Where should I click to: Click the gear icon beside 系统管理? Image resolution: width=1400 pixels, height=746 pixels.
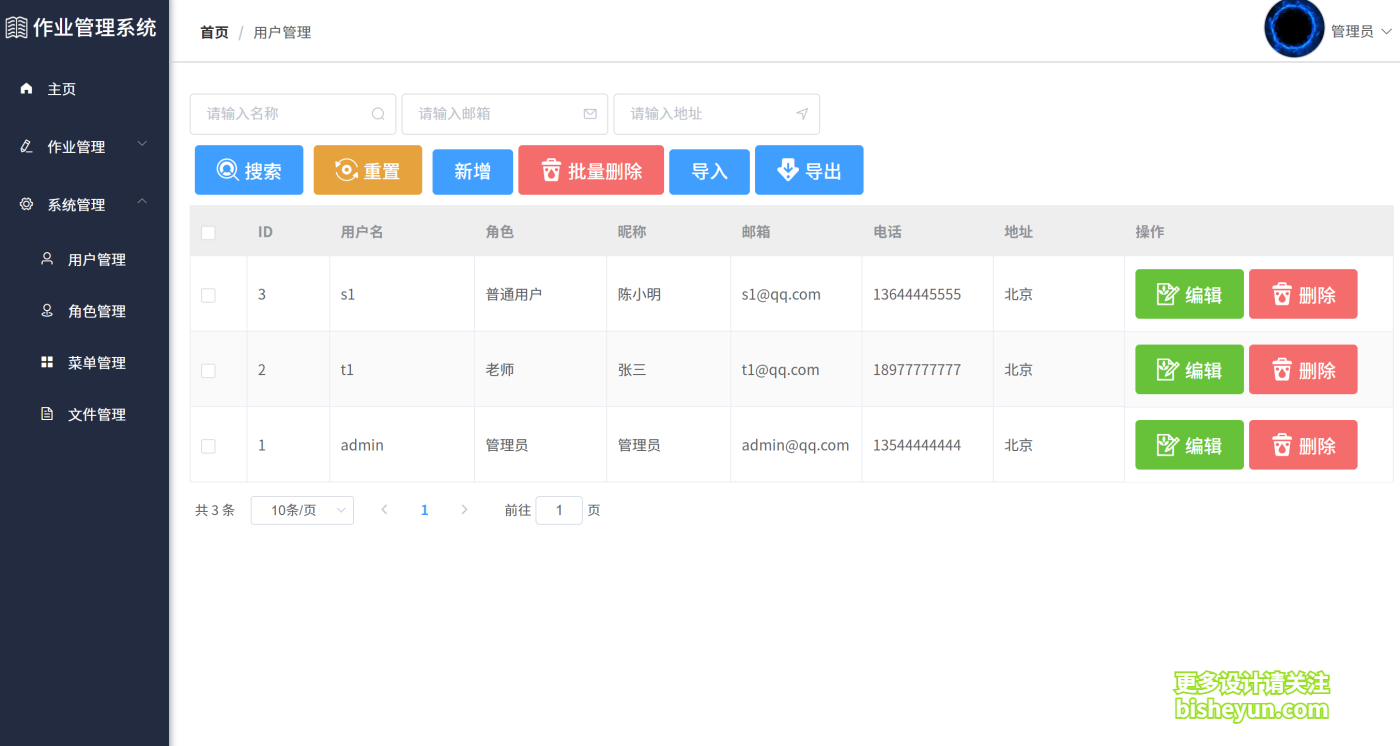27,204
